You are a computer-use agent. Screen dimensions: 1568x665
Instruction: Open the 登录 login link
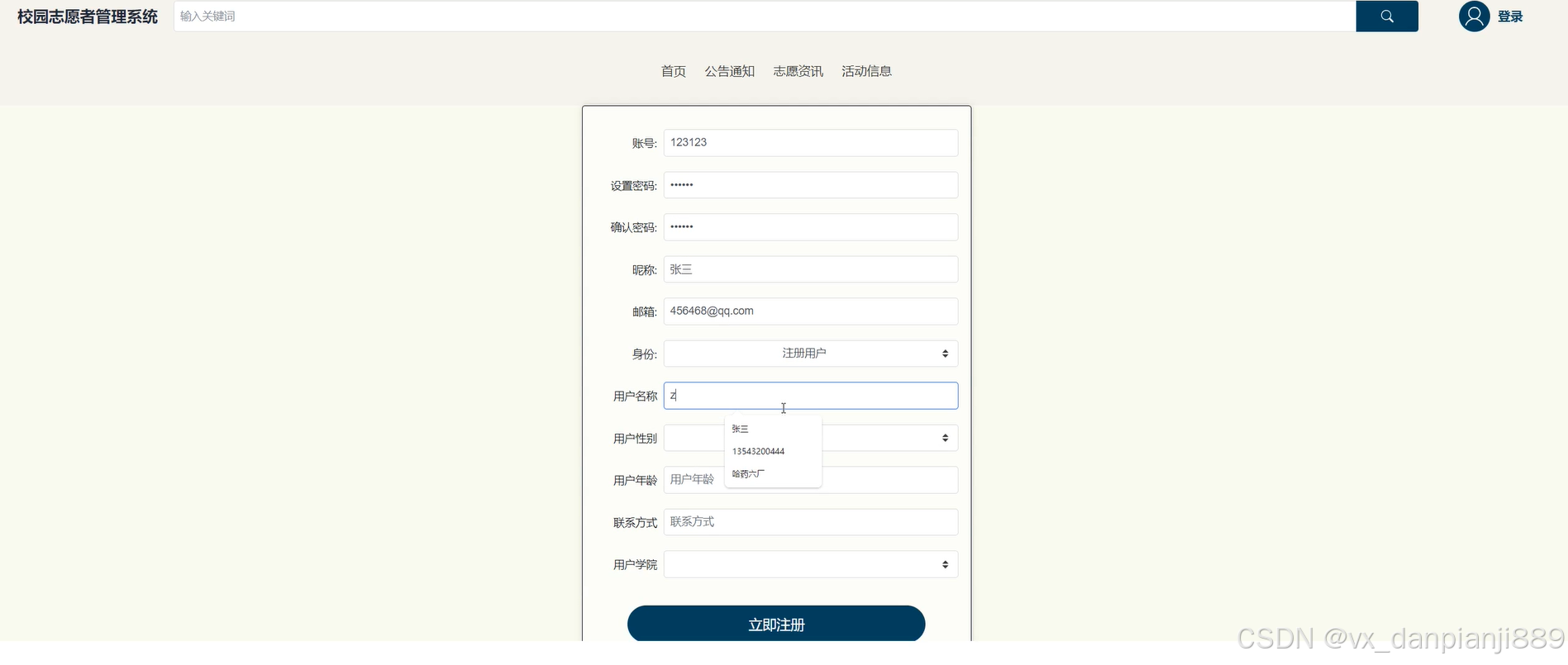tap(1510, 17)
